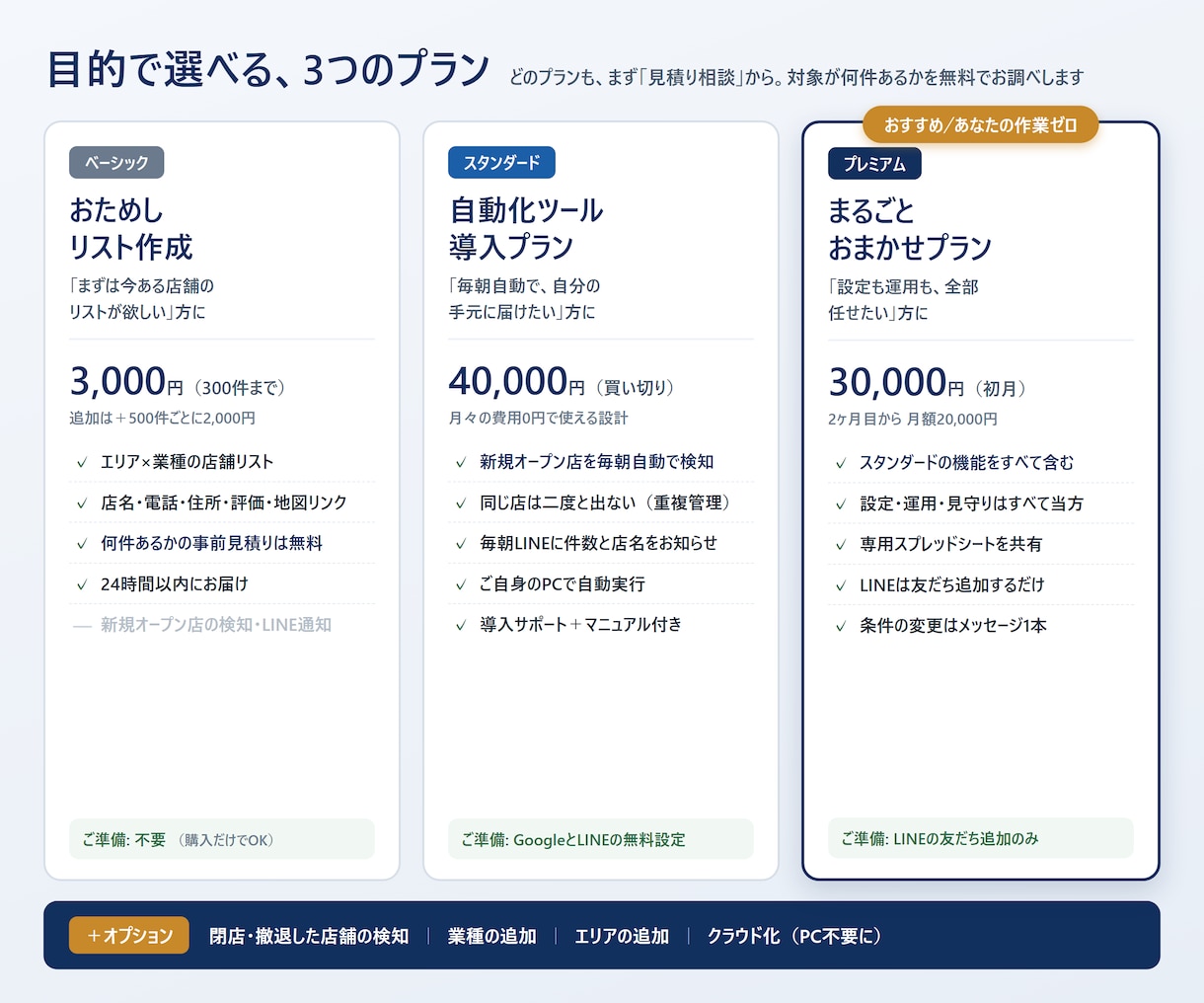Click the text ご自身のPCで自動実行
The width and height of the screenshot is (1204, 1003).
click(x=563, y=584)
